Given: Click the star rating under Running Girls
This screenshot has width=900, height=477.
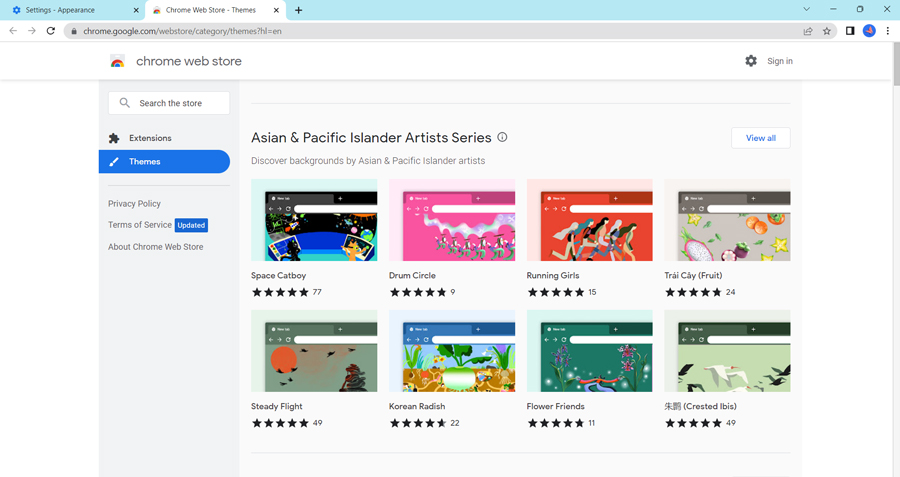Looking at the screenshot, I should pos(556,292).
